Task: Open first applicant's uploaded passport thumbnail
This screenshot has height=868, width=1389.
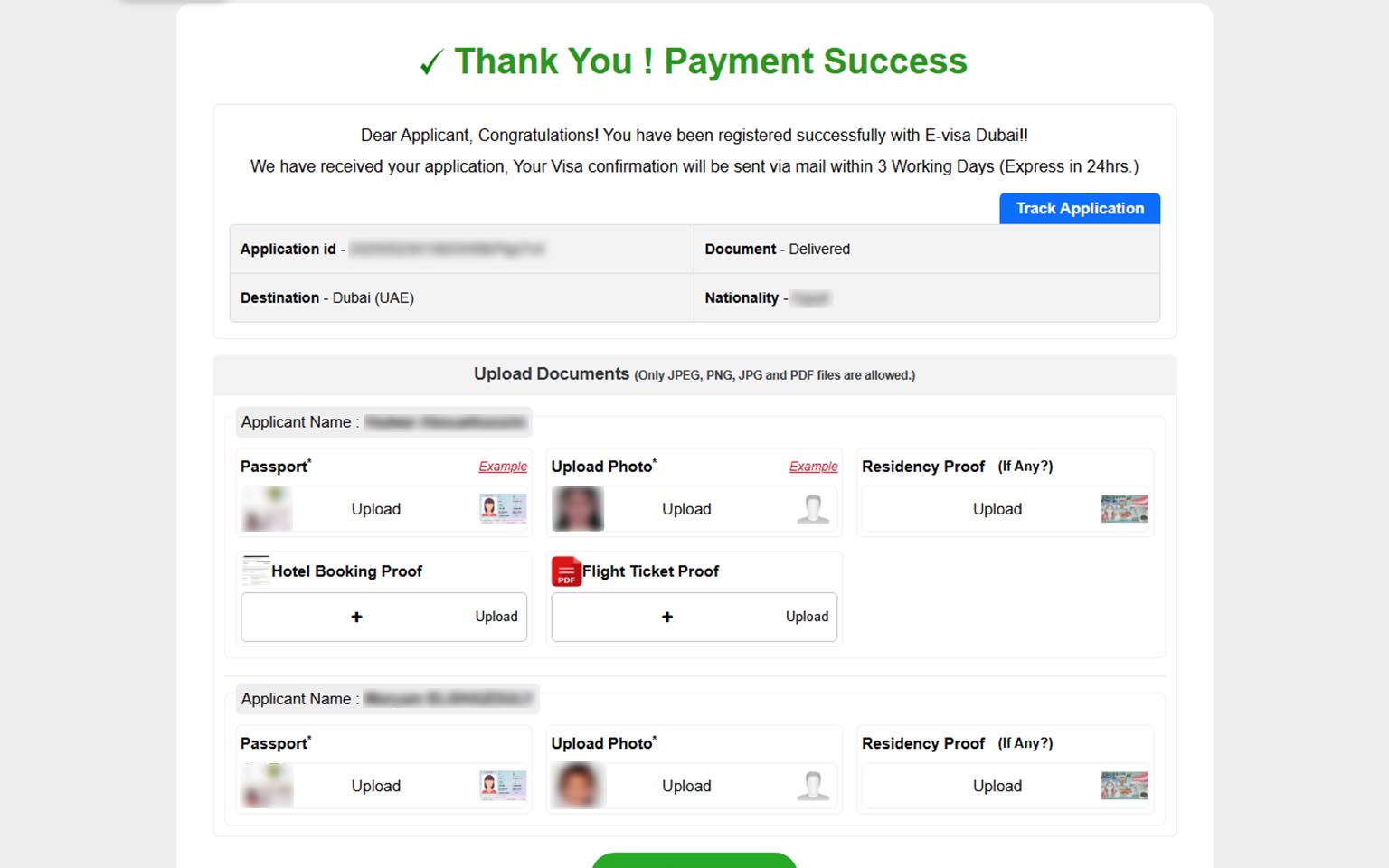Action: (x=267, y=509)
